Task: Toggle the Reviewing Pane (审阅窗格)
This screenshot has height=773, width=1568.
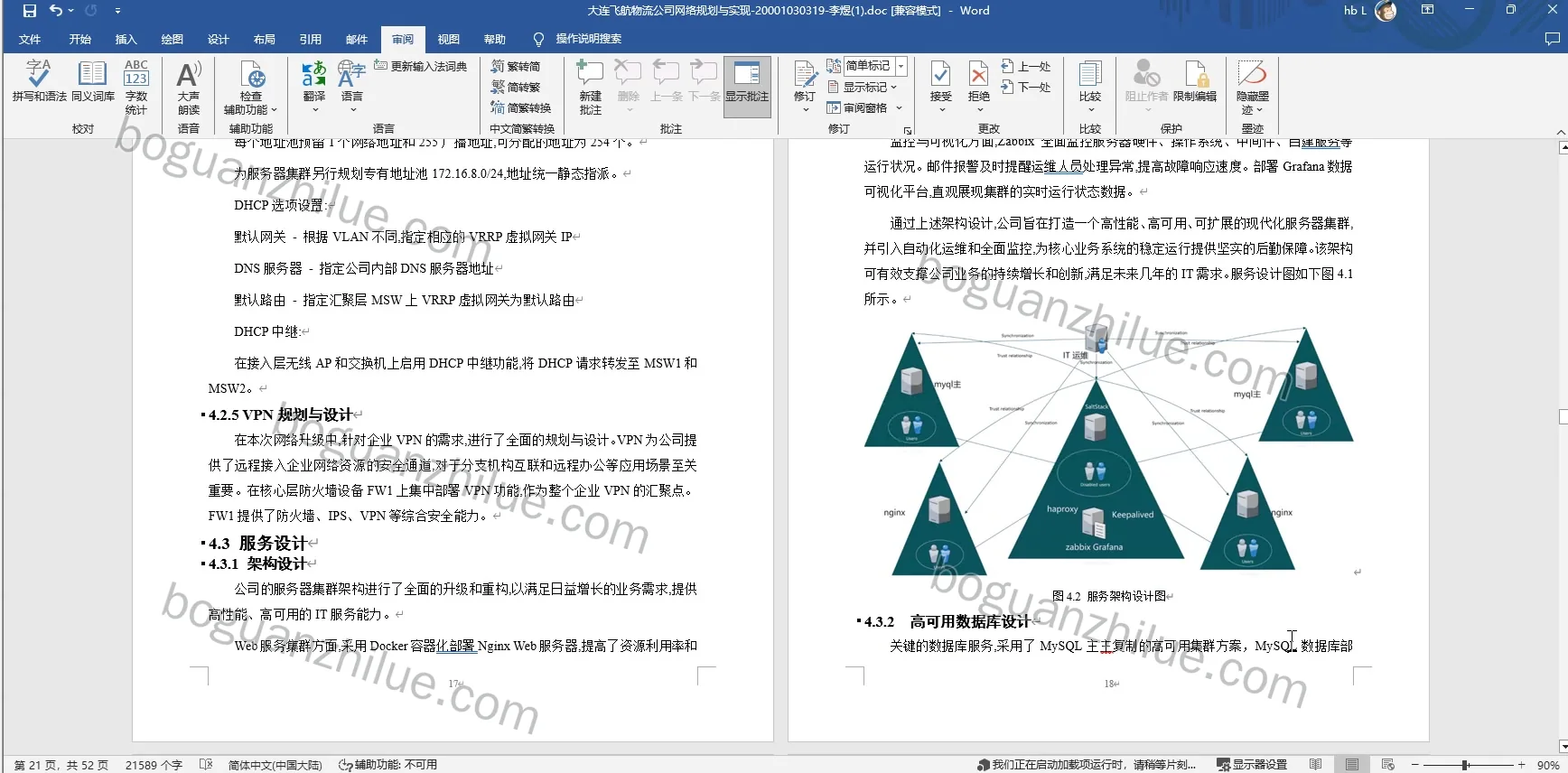Action: click(x=857, y=107)
